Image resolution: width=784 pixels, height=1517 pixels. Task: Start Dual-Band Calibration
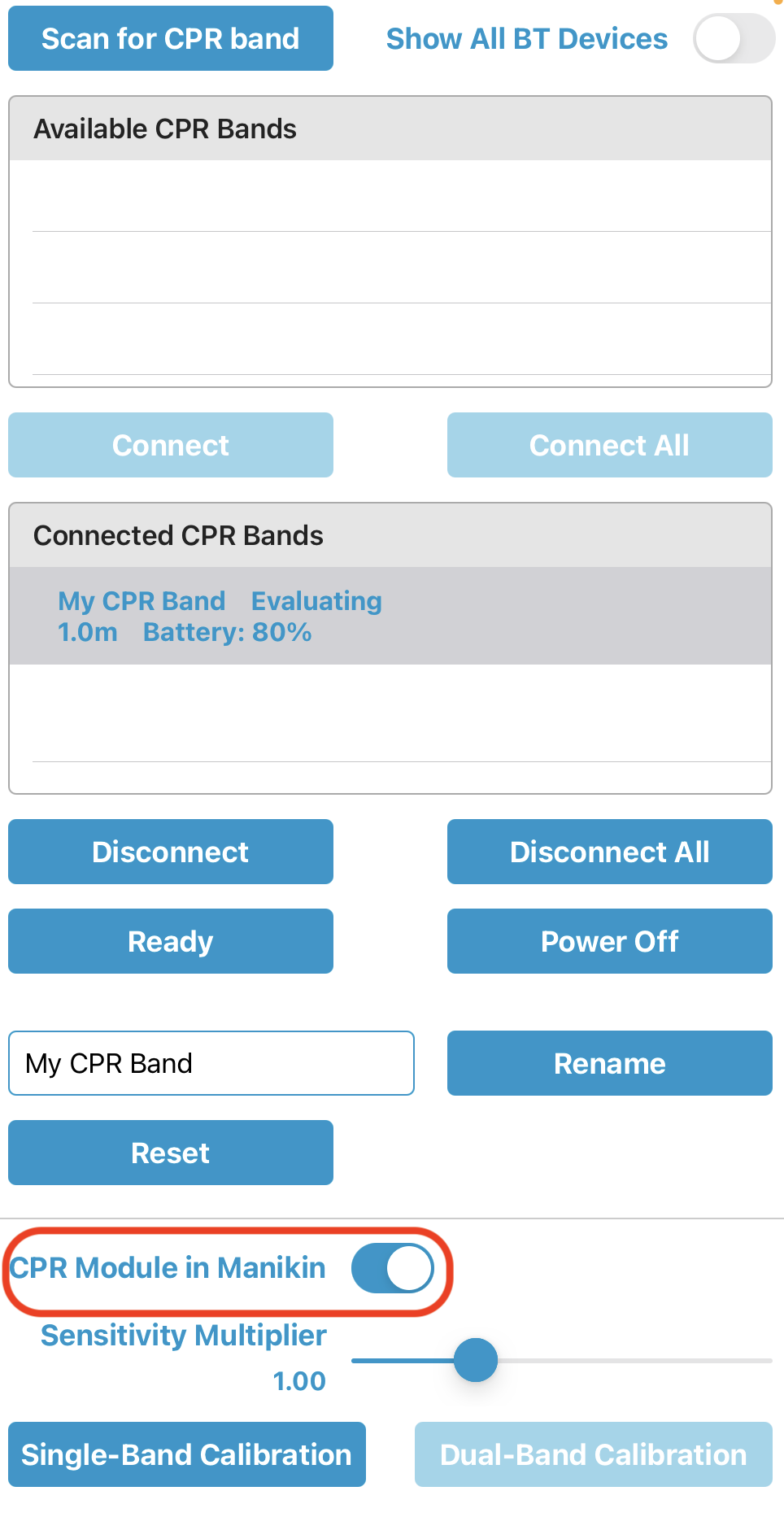[593, 1454]
